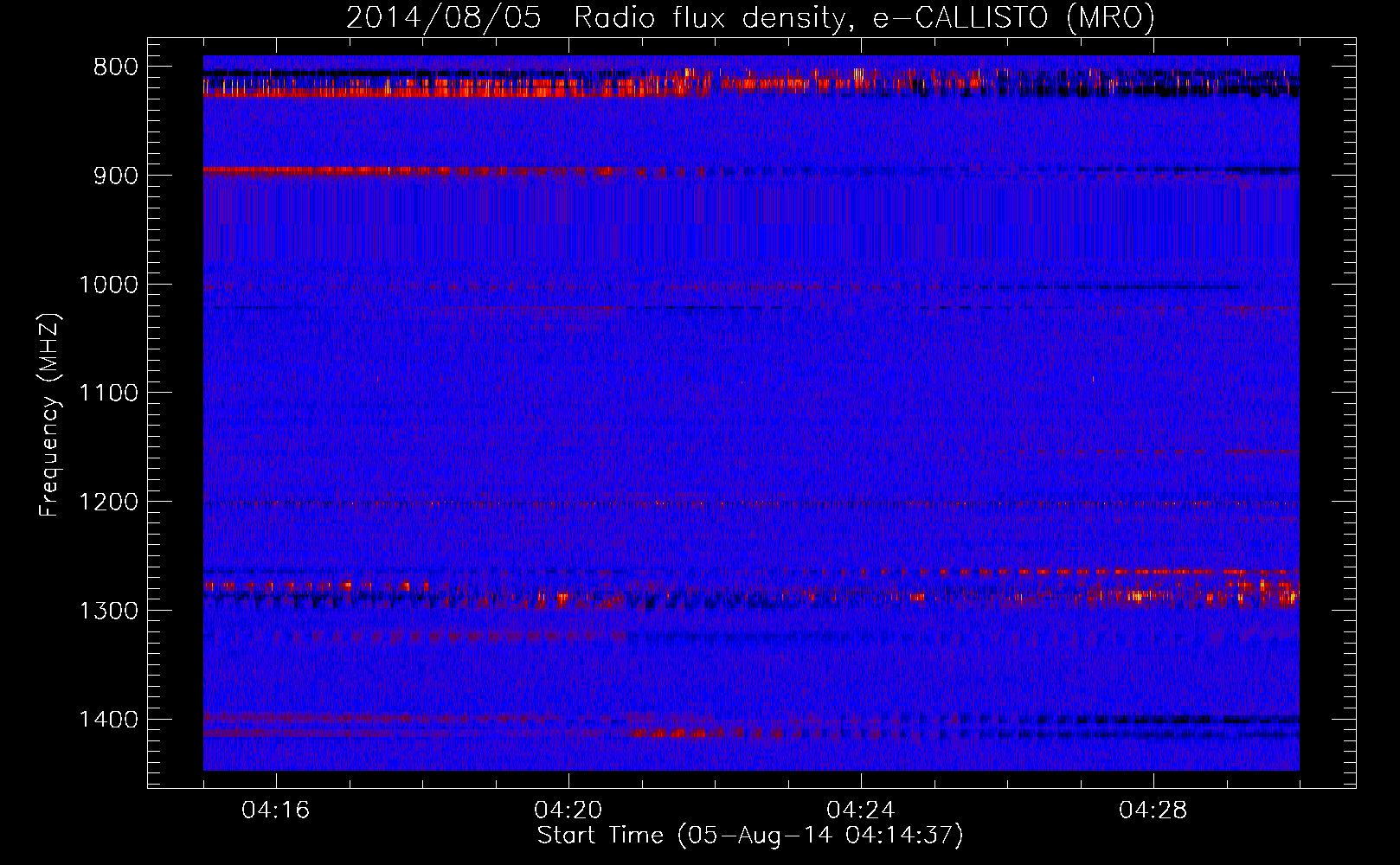The image size is (1400, 865).
Task: Click the 1100 frequency axis label
Action: (x=109, y=394)
